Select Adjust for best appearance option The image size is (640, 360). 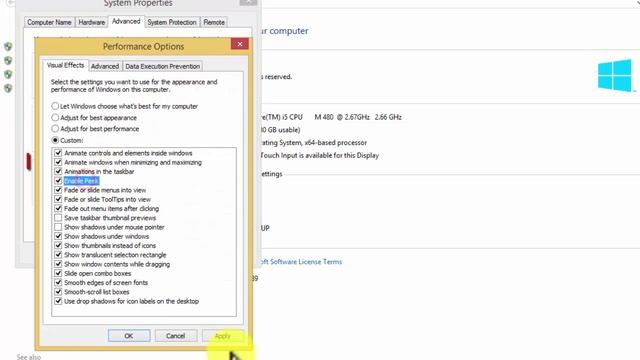[x=55, y=118]
